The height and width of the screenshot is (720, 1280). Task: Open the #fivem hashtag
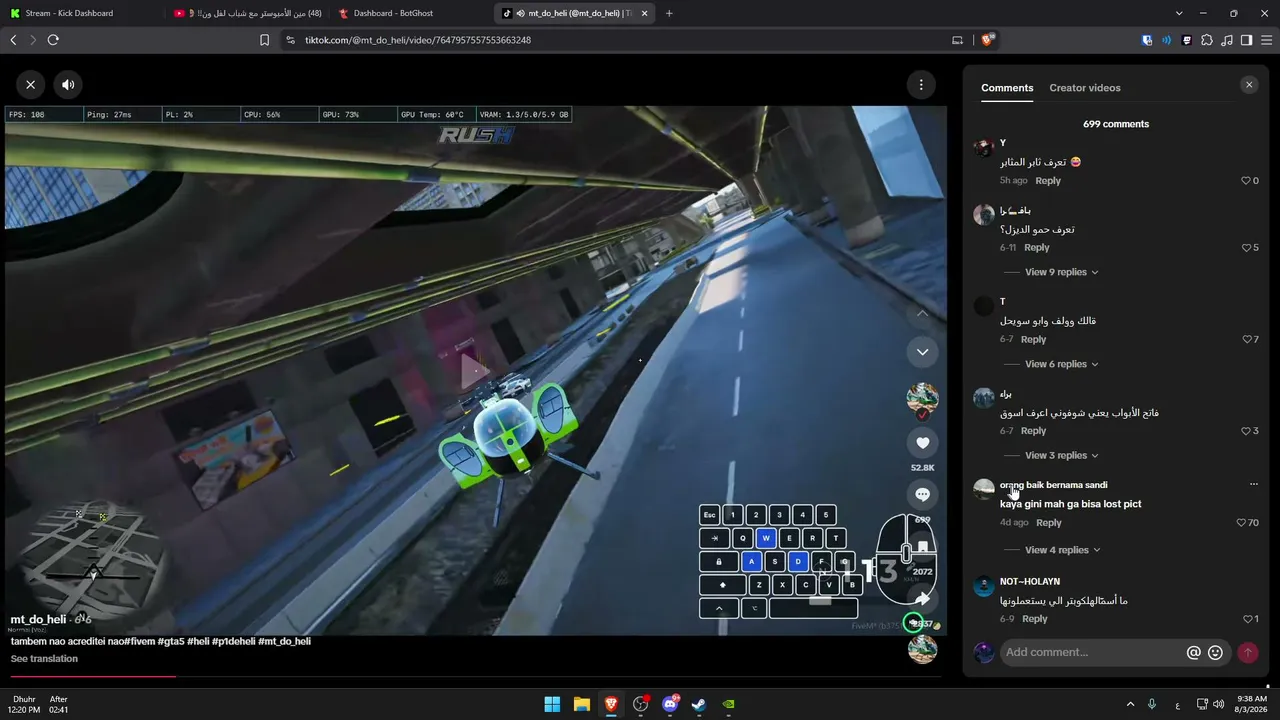139,641
